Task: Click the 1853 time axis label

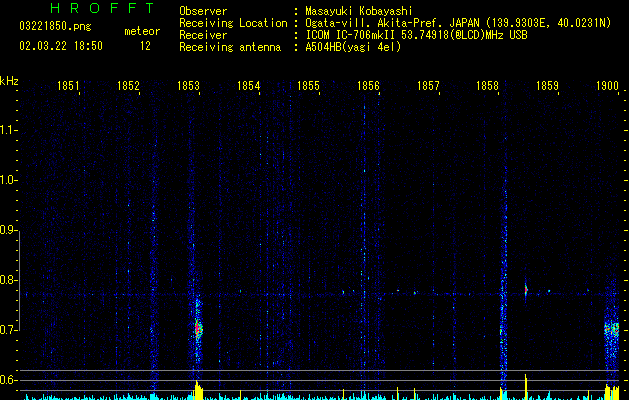Action: coord(188,86)
